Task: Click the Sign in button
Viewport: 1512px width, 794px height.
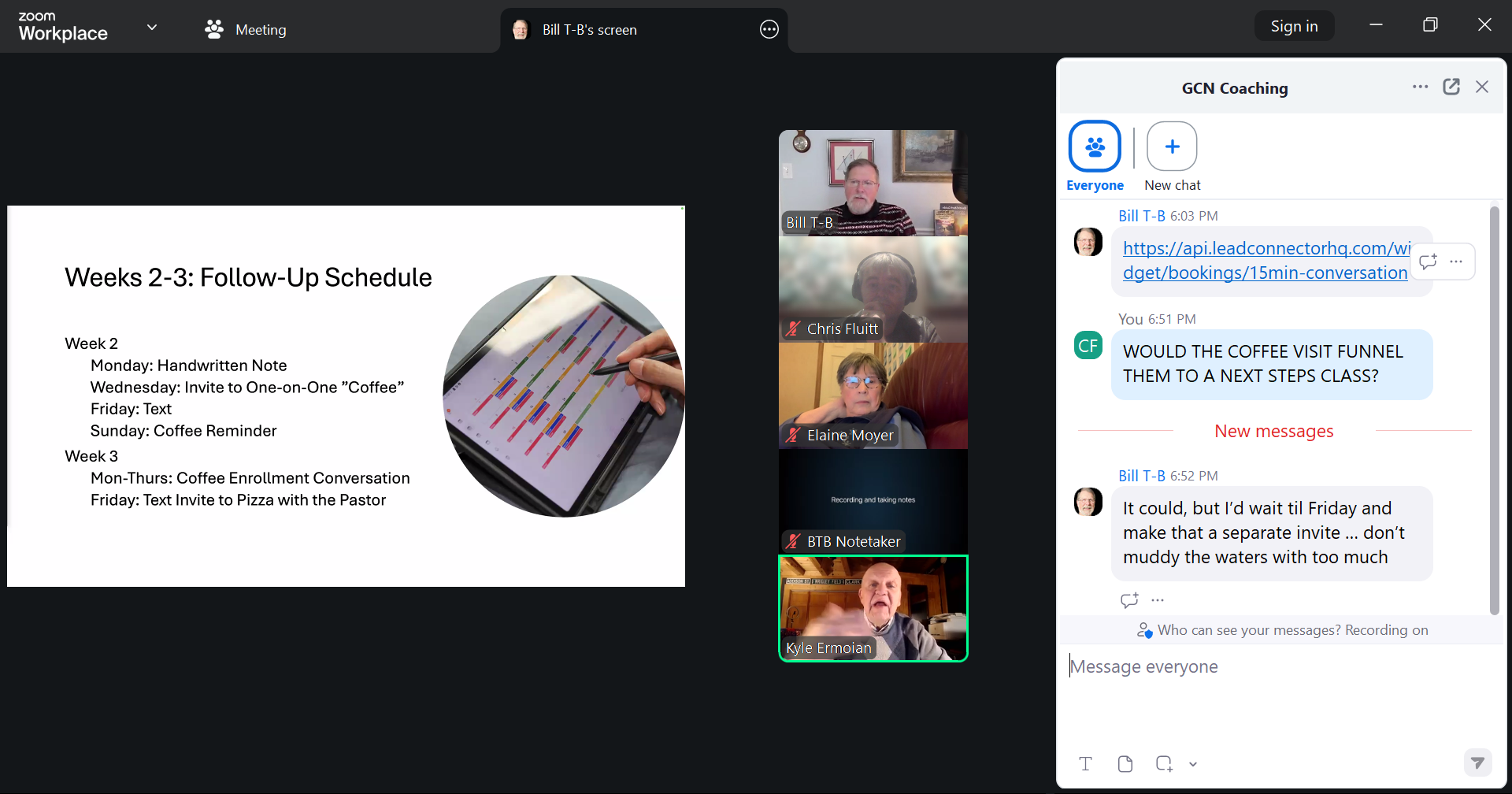Action: click(x=1294, y=26)
